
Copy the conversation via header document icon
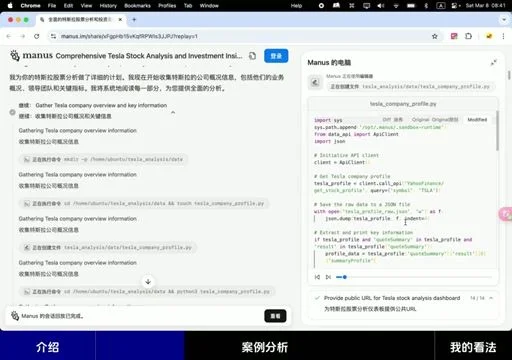click(x=252, y=56)
